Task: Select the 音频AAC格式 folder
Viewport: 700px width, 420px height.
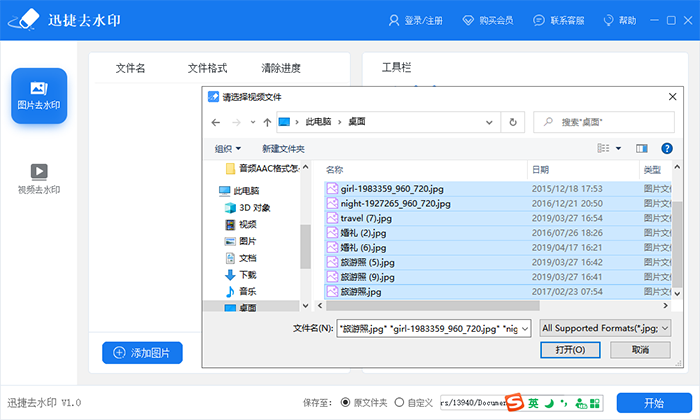Action: pyautogui.click(x=262, y=168)
